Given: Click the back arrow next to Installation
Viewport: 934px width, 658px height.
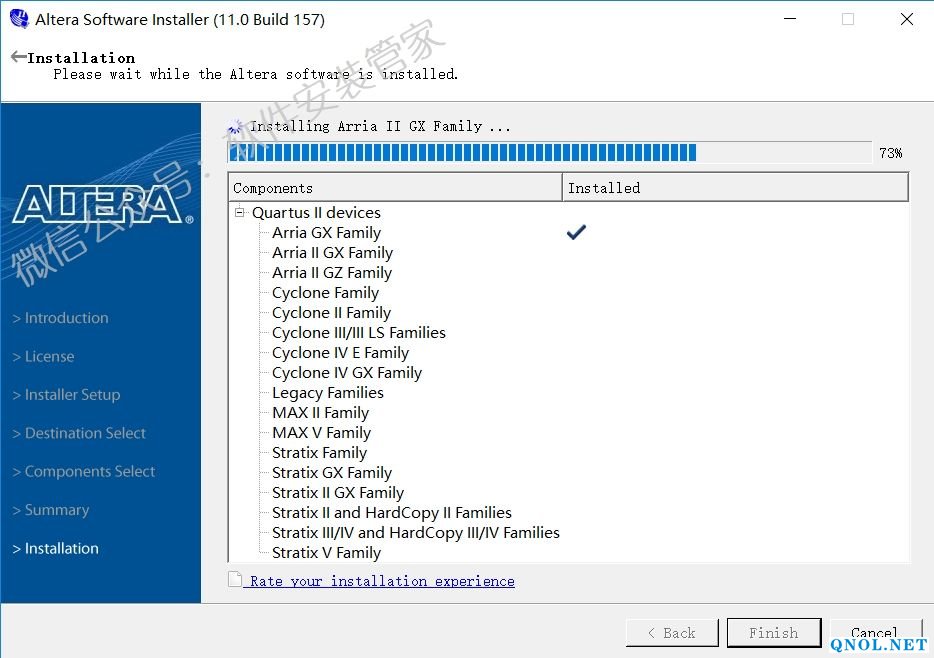Looking at the screenshot, I should (18, 57).
